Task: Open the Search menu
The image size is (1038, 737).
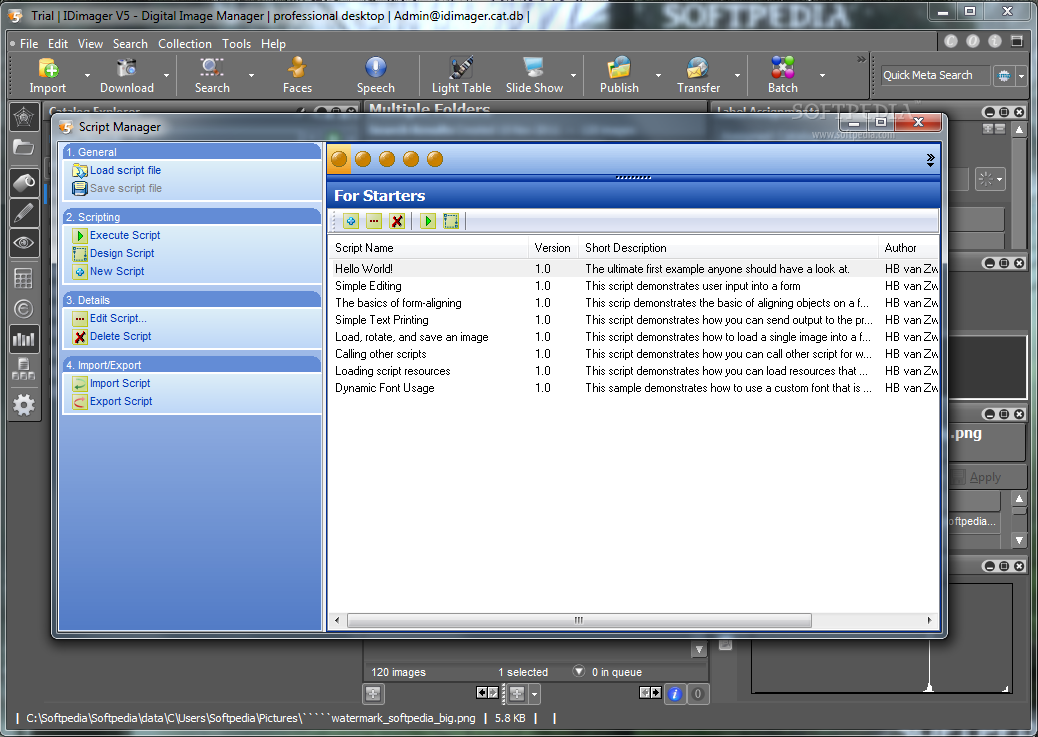Action: pos(130,44)
